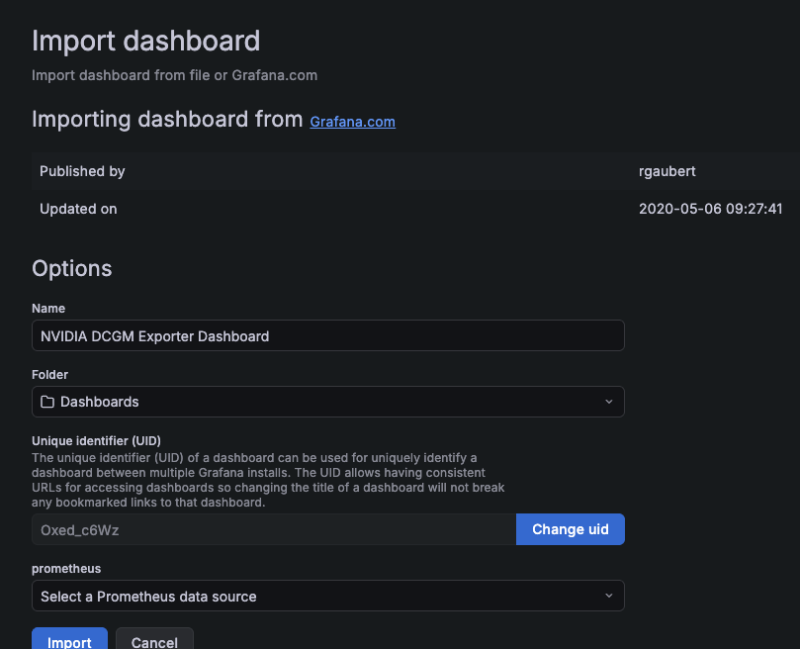Click the Updated on label
800x649 pixels.
click(x=78, y=209)
